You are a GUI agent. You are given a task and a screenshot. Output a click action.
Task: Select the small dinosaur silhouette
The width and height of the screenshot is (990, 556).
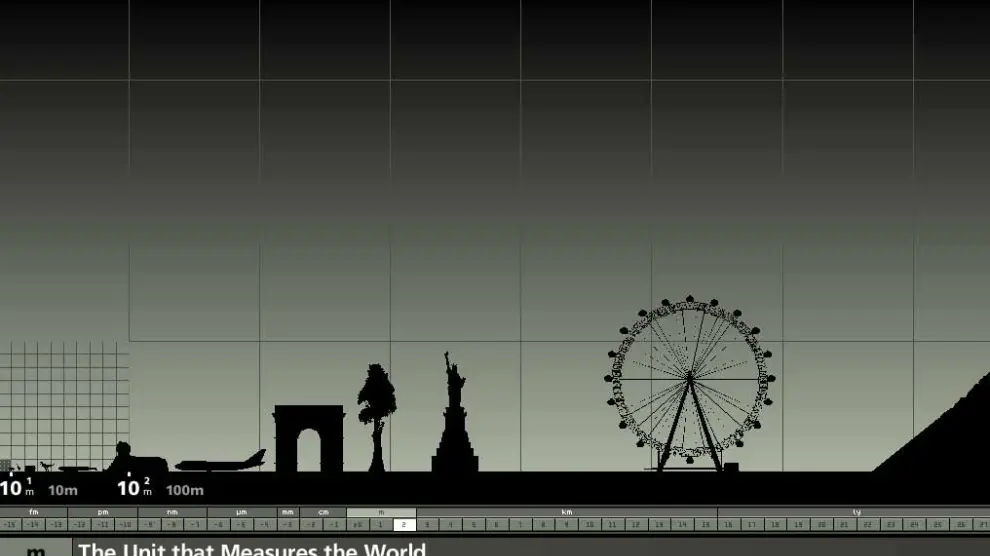(x=46, y=465)
